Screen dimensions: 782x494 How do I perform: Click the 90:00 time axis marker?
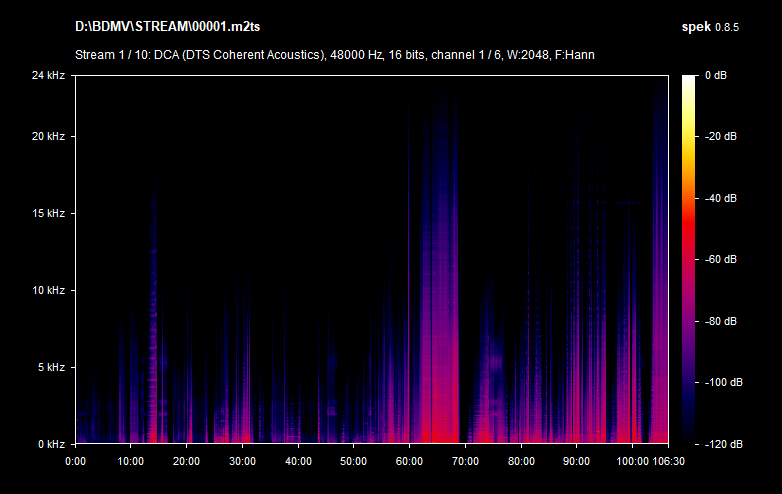[575, 462]
